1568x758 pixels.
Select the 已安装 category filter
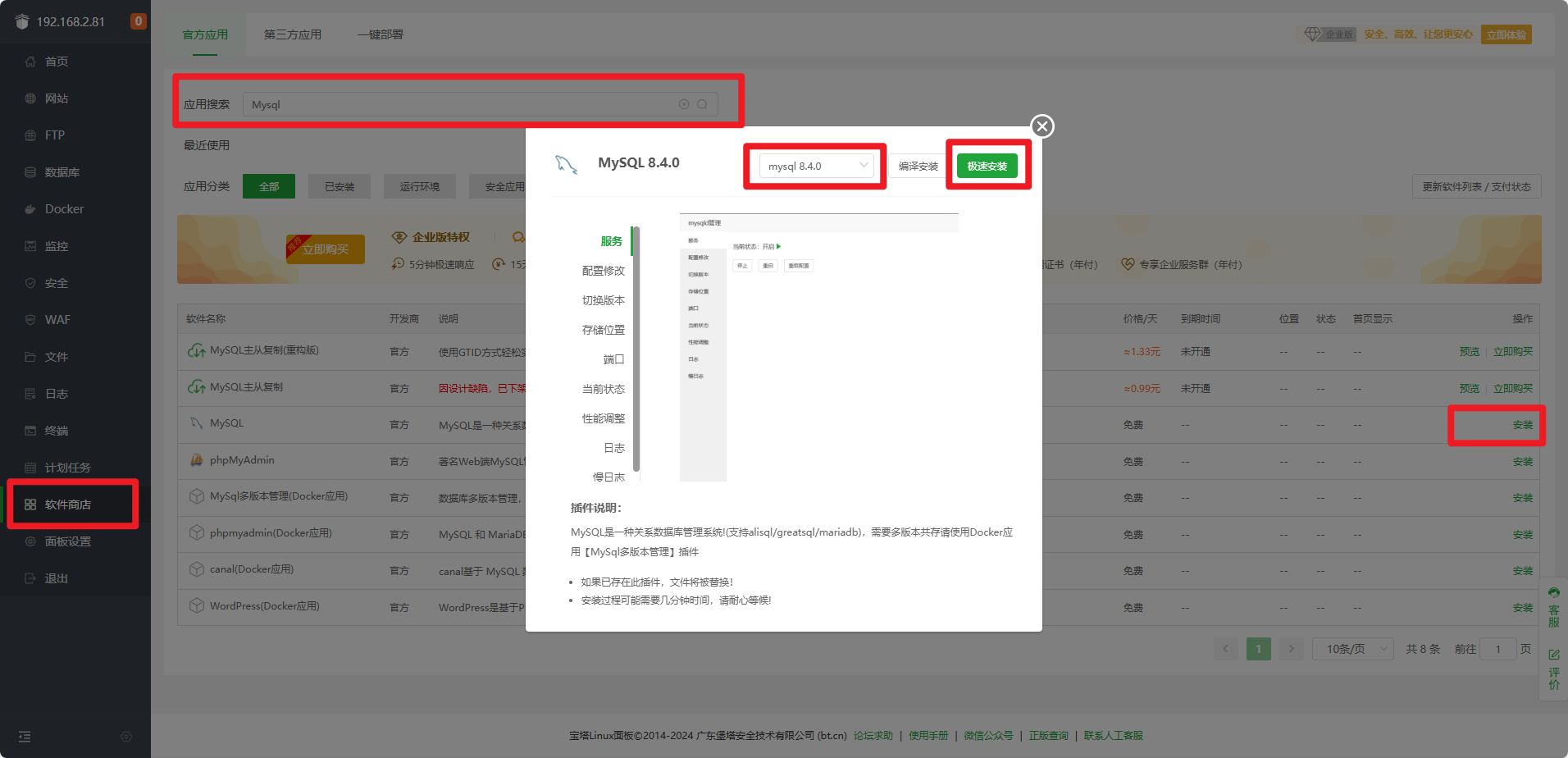[x=340, y=186]
